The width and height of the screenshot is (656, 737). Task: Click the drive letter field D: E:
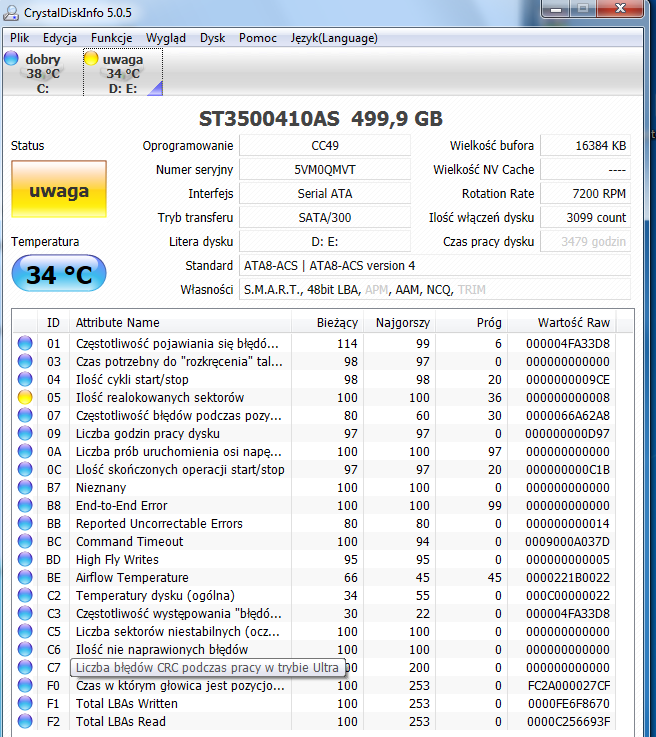tap(325, 242)
